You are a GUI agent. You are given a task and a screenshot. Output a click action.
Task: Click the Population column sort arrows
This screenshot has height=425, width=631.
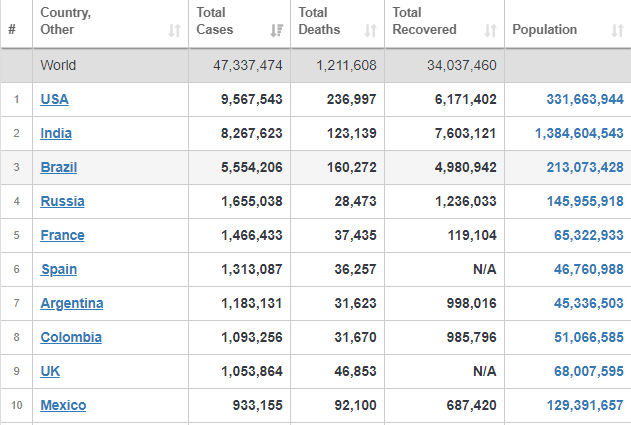(617, 30)
